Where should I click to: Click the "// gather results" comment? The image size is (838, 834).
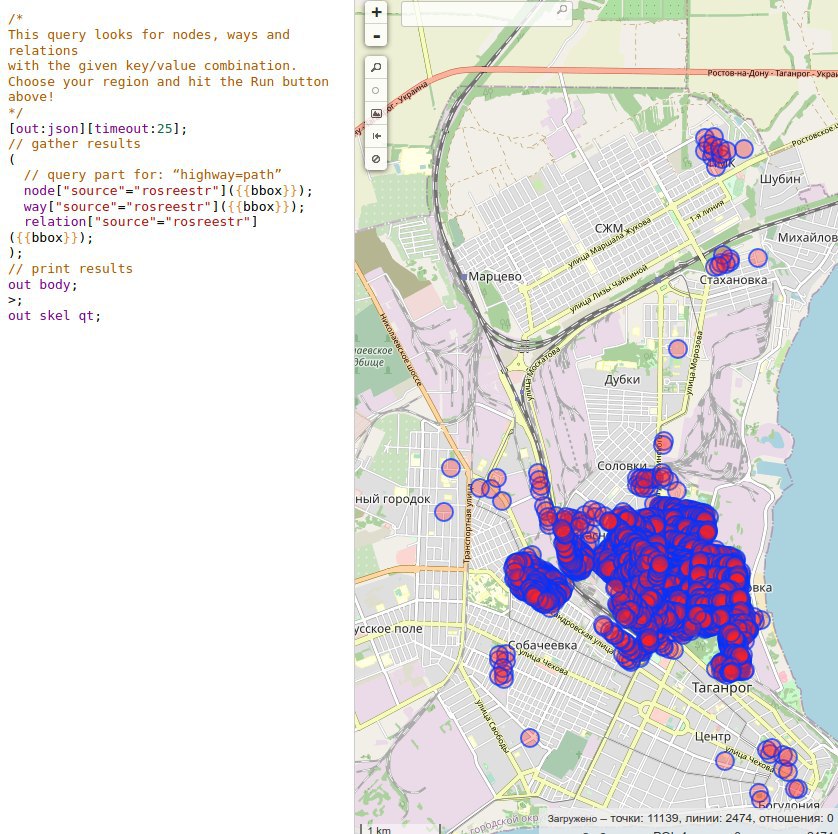pyautogui.click(x=74, y=144)
